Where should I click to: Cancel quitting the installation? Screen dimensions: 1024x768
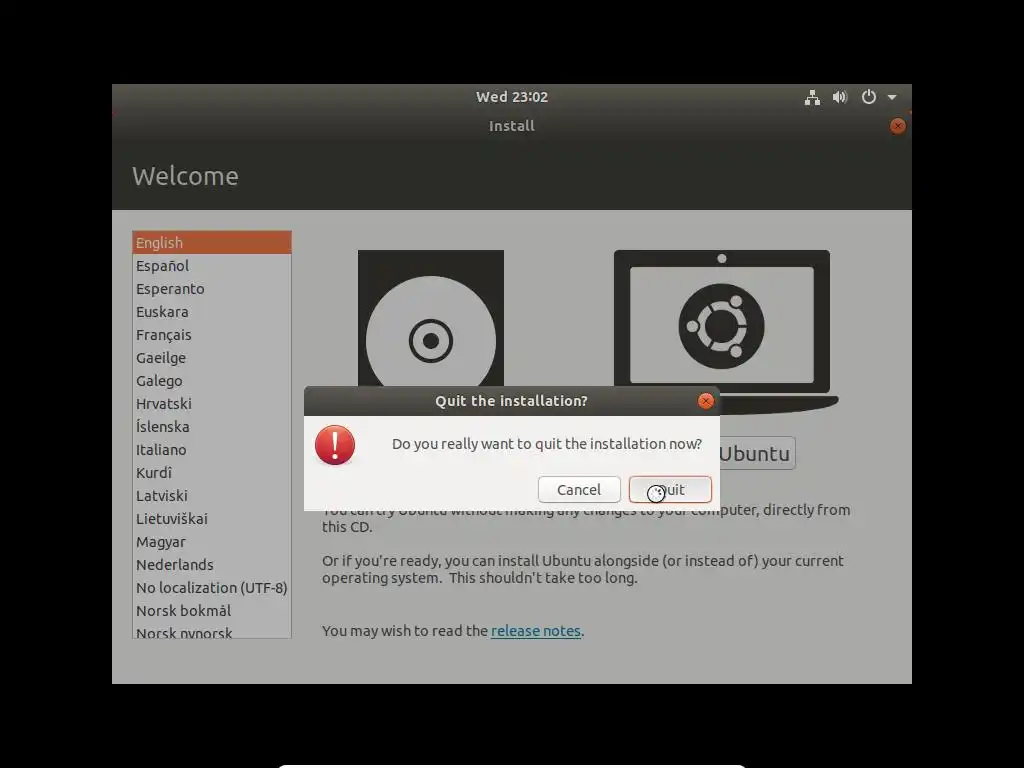579,489
